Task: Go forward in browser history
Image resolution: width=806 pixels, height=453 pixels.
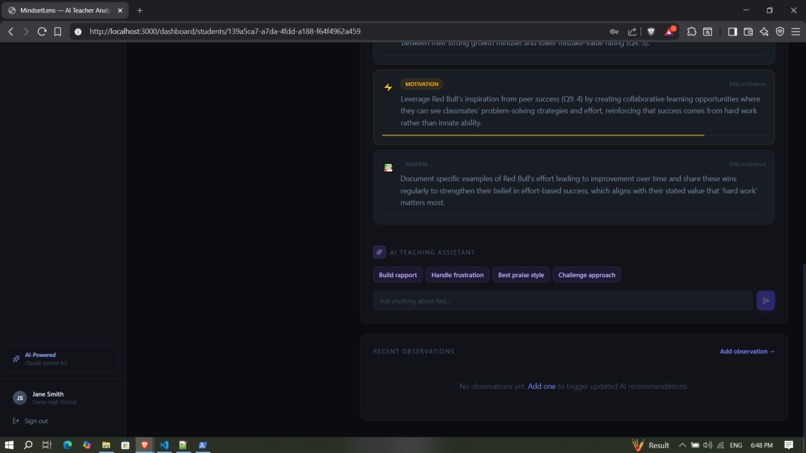Action: click(x=26, y=31)
